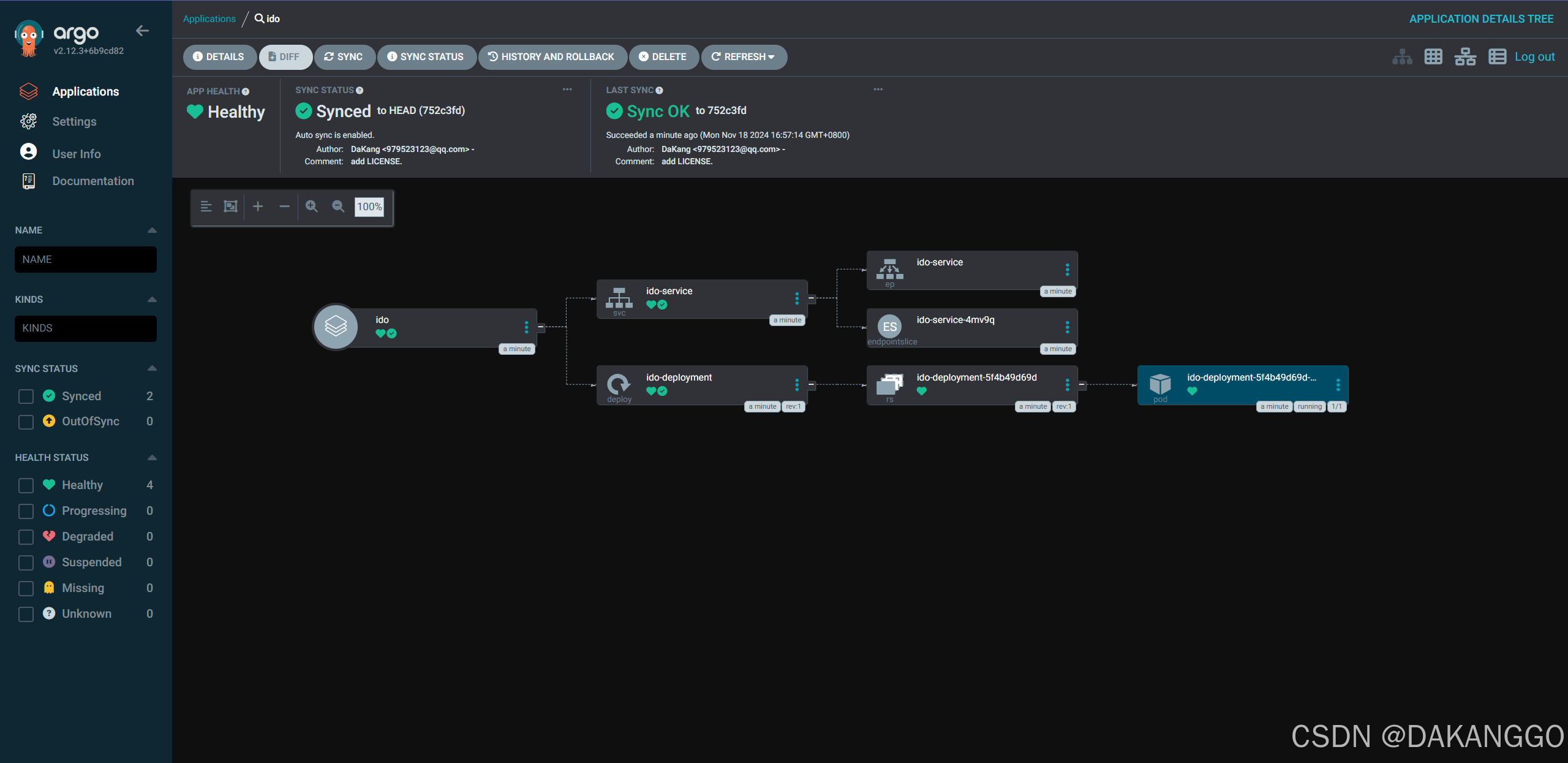The height and width of the screenshot is (763, 1568).
Task: Click the fit-to-screen icon in the graph toolbar
Action: tap(230, 207)
